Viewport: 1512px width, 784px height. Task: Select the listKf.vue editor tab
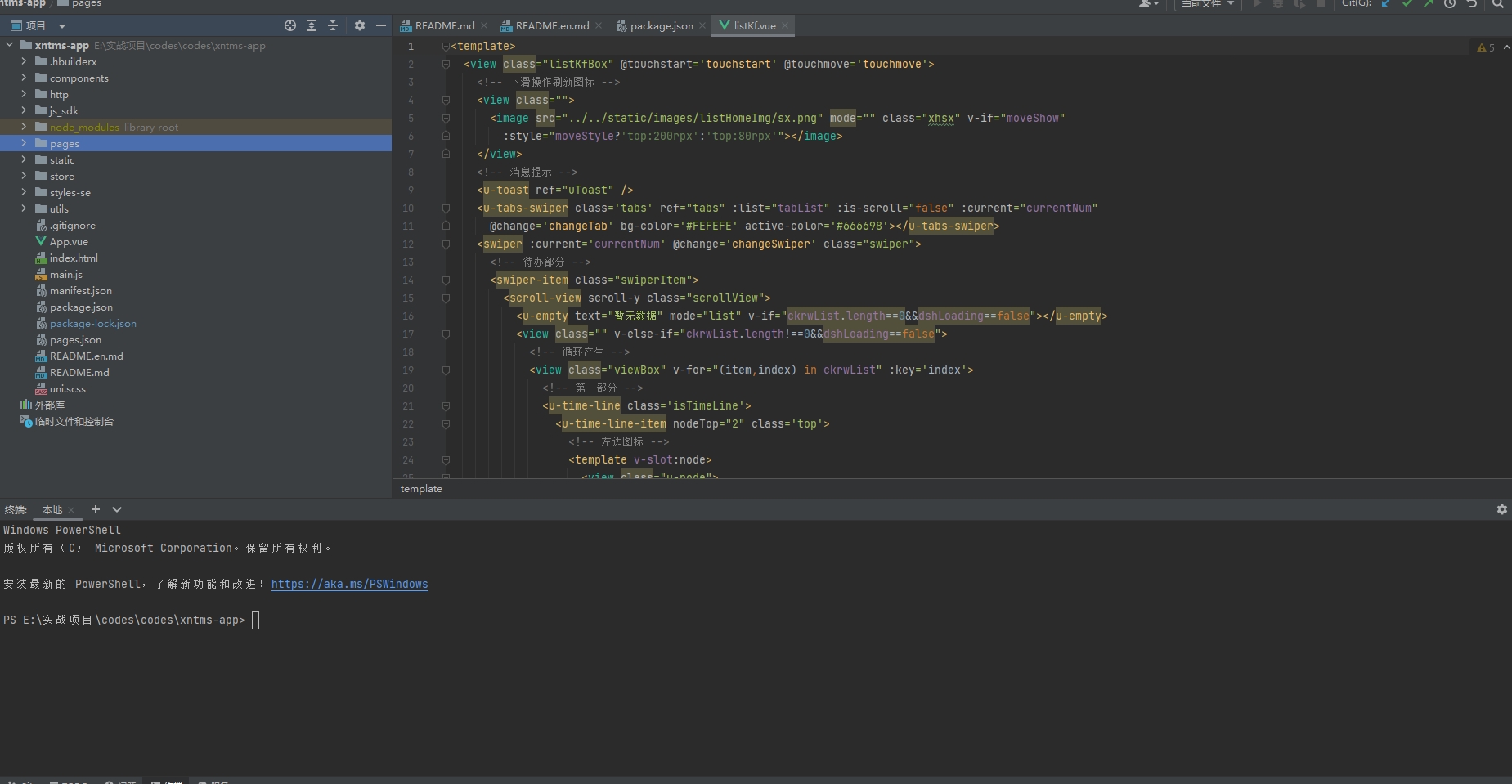(754, 25)
